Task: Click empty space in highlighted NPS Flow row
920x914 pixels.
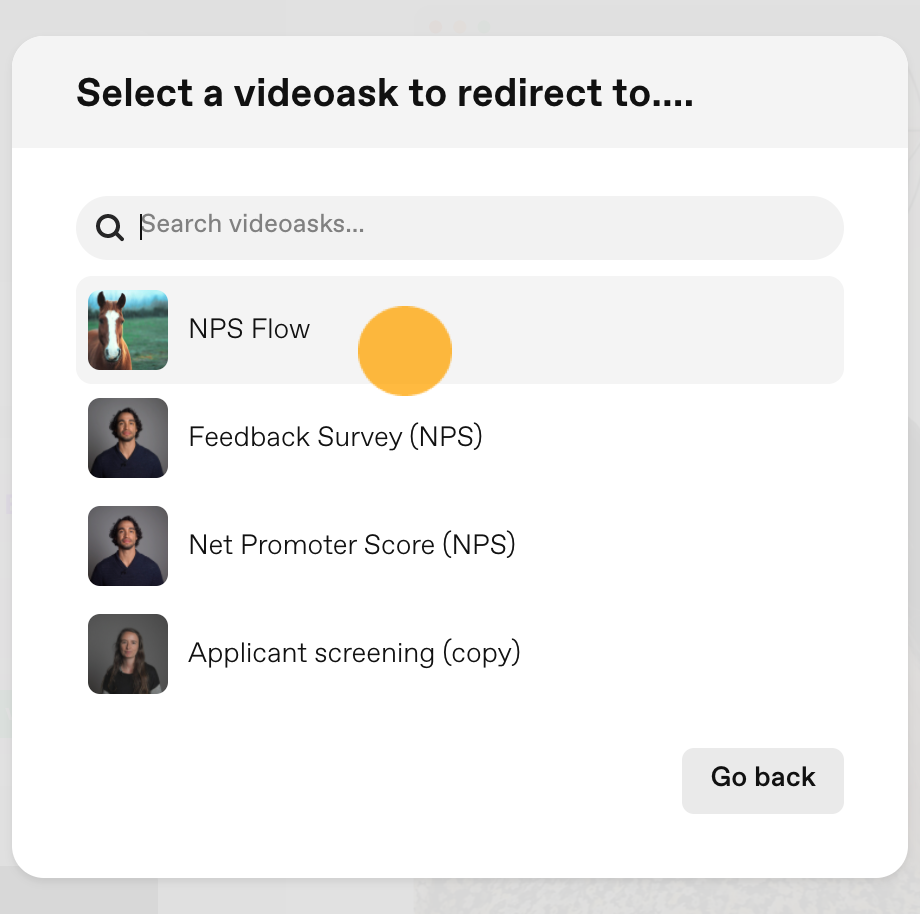Action: (645, 330)
